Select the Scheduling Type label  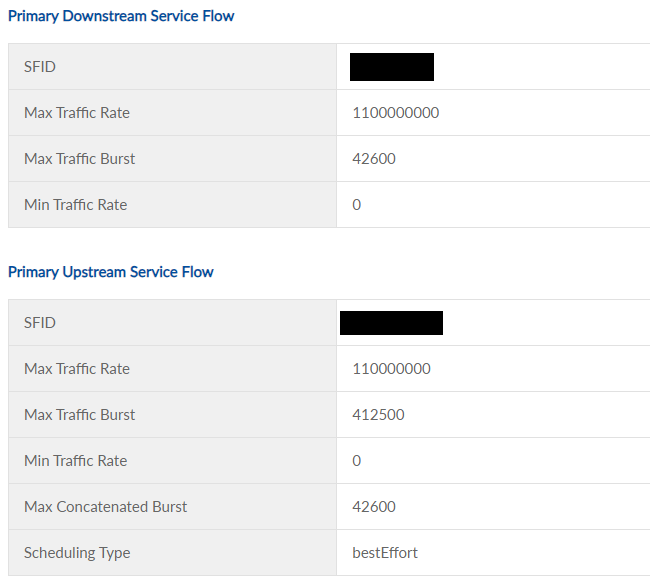pyautogui.click(x=77, y=553)
